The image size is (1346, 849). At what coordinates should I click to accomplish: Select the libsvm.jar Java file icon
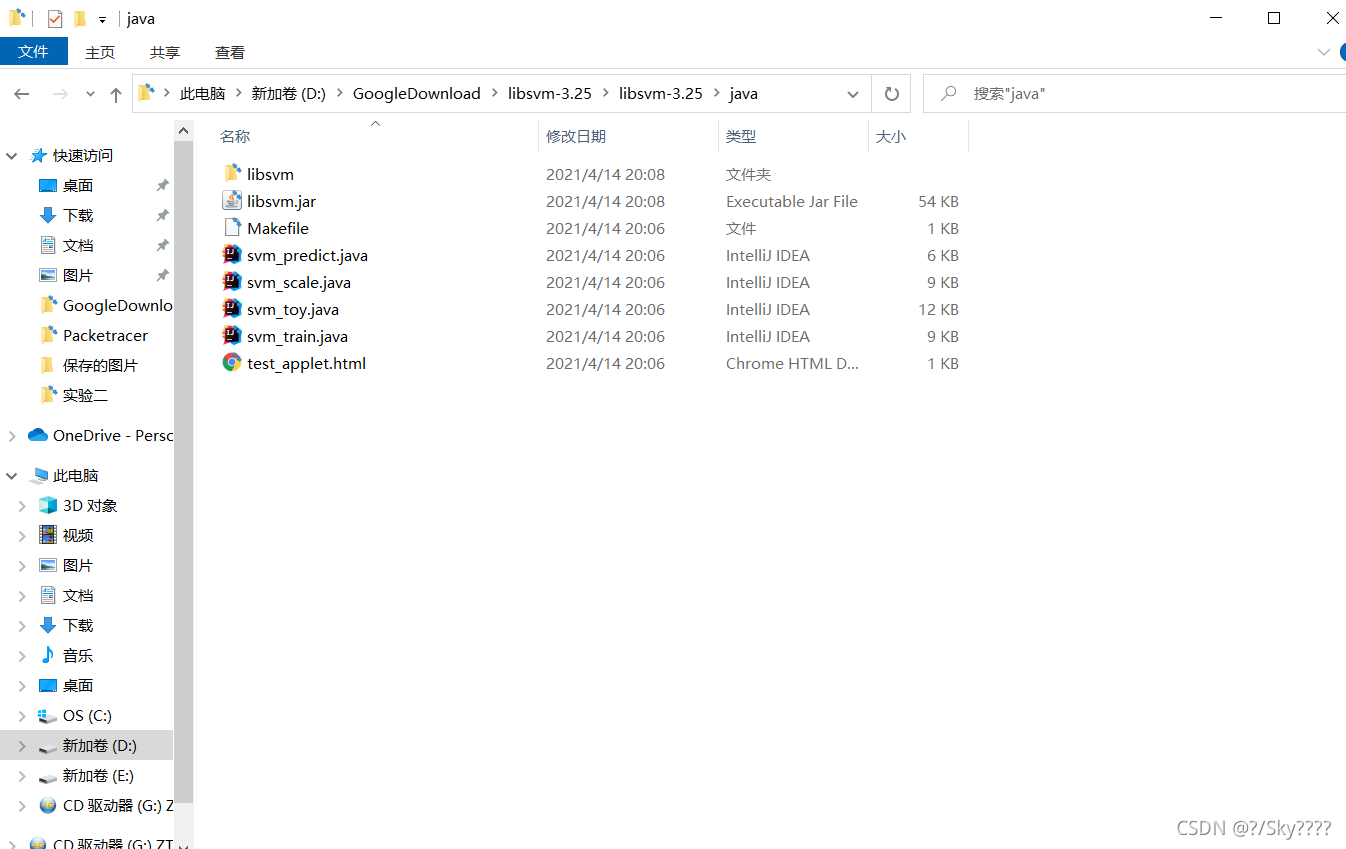pos(232,201)
